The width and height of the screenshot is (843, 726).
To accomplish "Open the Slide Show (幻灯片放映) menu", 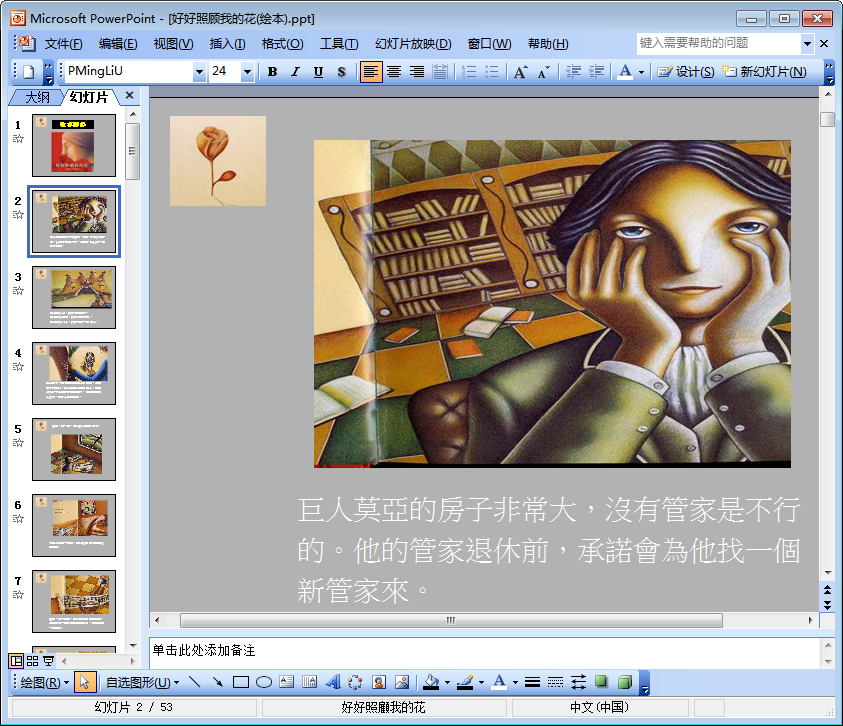I will click(413, 44).
